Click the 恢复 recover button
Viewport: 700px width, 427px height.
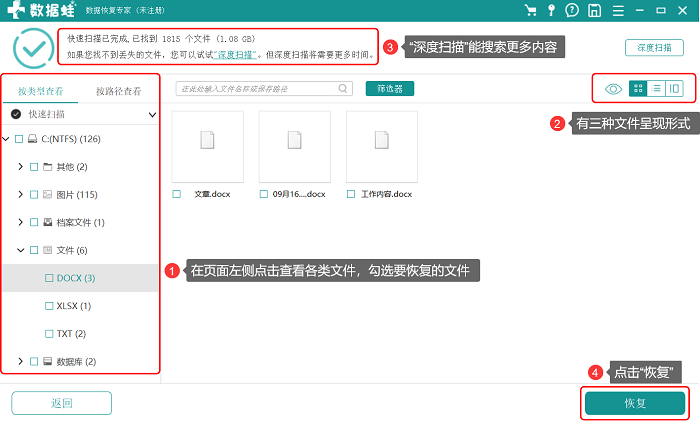(635, 403)
